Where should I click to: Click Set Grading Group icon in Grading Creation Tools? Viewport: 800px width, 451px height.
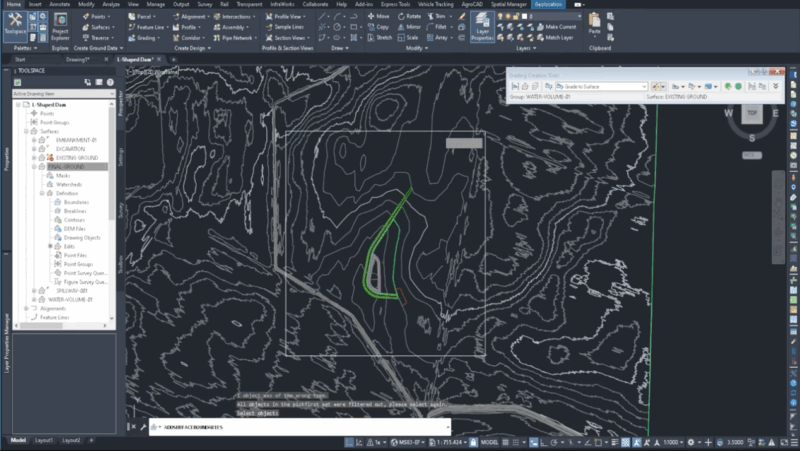coord(515,87)
